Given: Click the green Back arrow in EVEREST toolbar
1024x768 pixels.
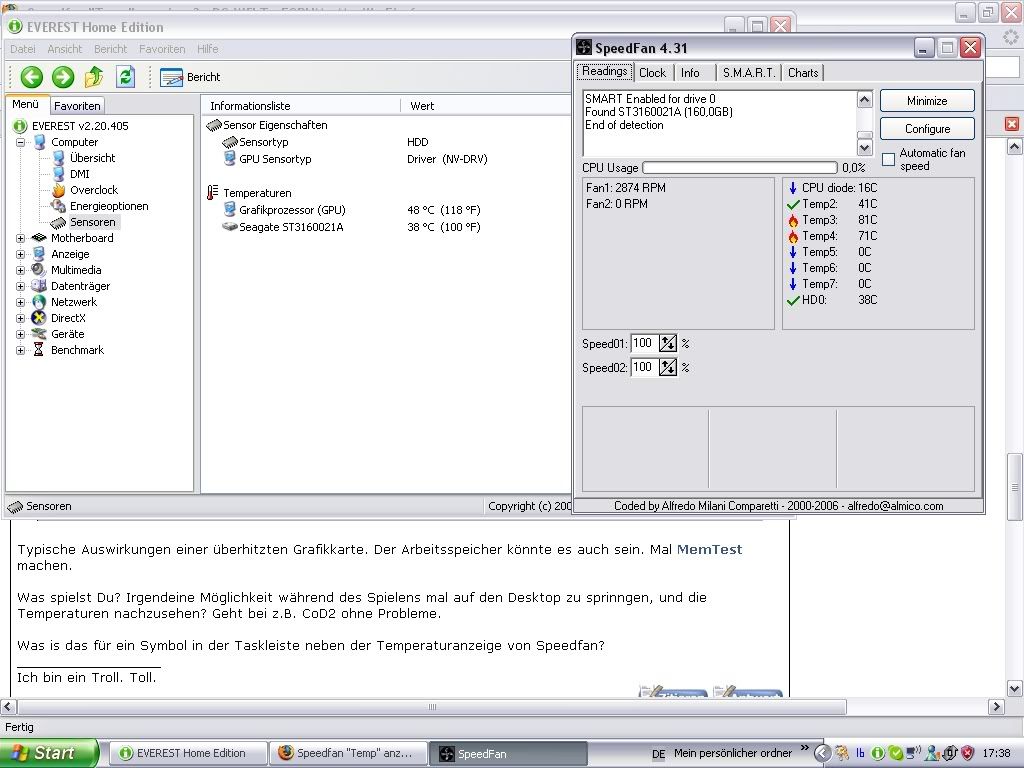Looking at the screenshot, I should click(x=31, y=77).
